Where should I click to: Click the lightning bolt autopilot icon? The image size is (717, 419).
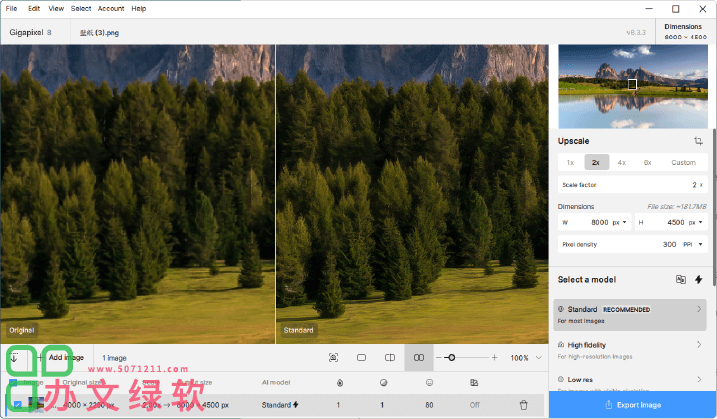(x=699, y=279)
